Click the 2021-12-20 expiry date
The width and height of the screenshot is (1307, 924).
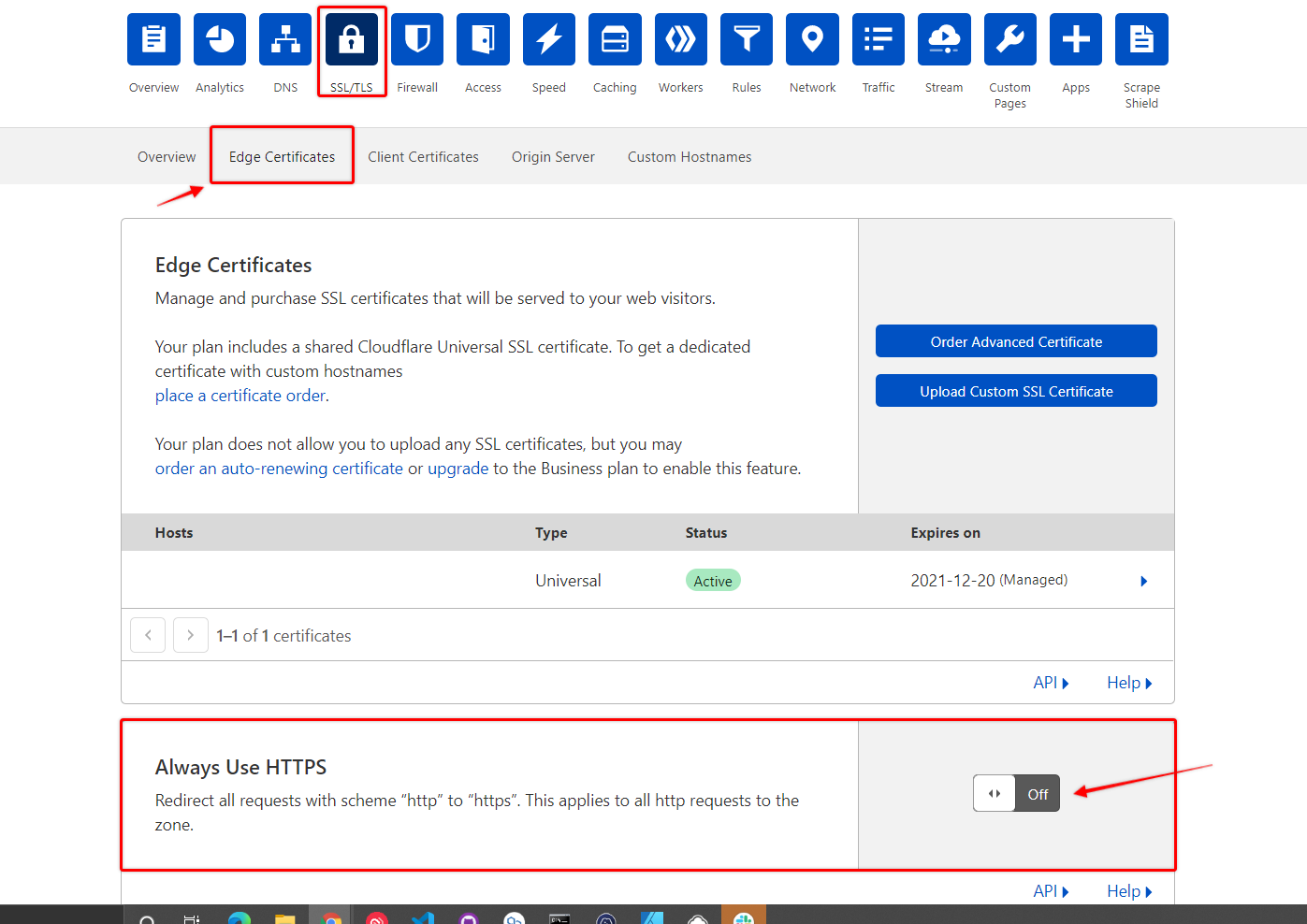click(952, 581)
